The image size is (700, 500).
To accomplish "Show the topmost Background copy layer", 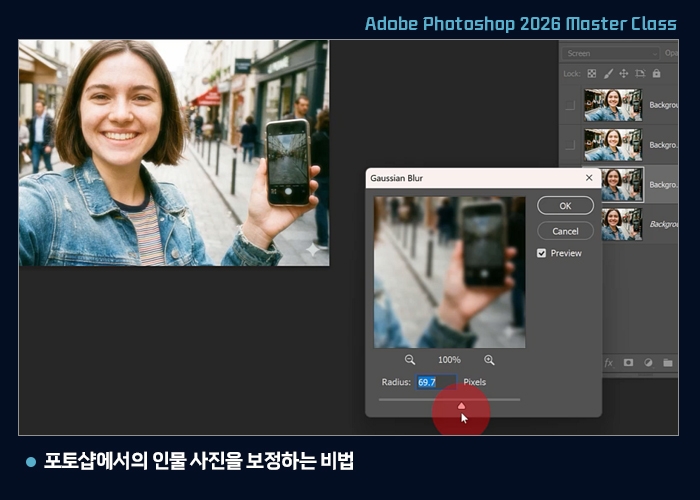I will [570, 105].
